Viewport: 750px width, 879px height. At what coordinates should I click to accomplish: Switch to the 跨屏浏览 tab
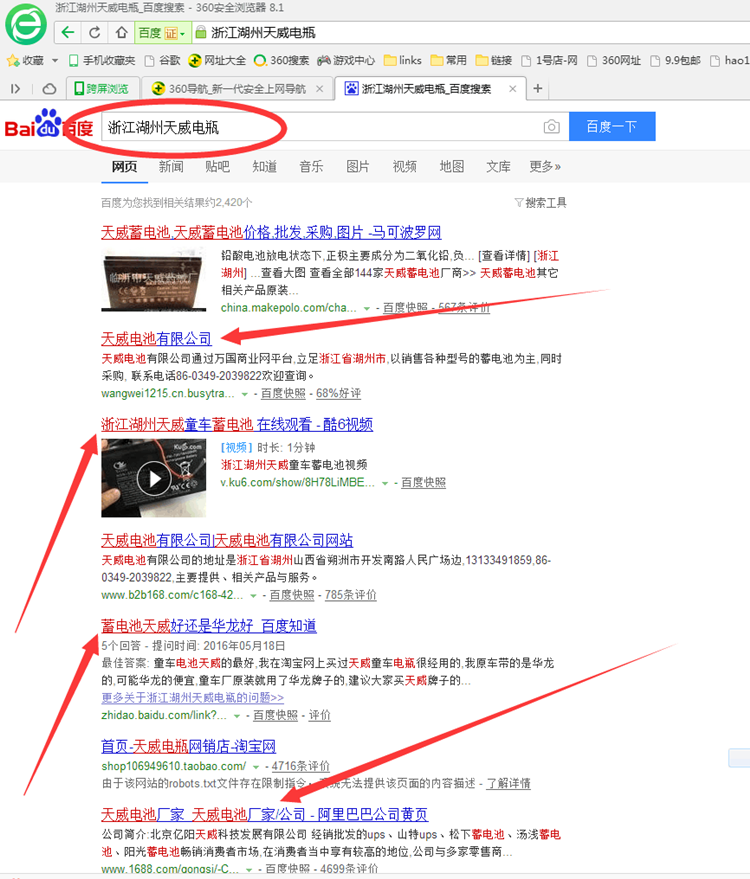click(x=101, y=89)
